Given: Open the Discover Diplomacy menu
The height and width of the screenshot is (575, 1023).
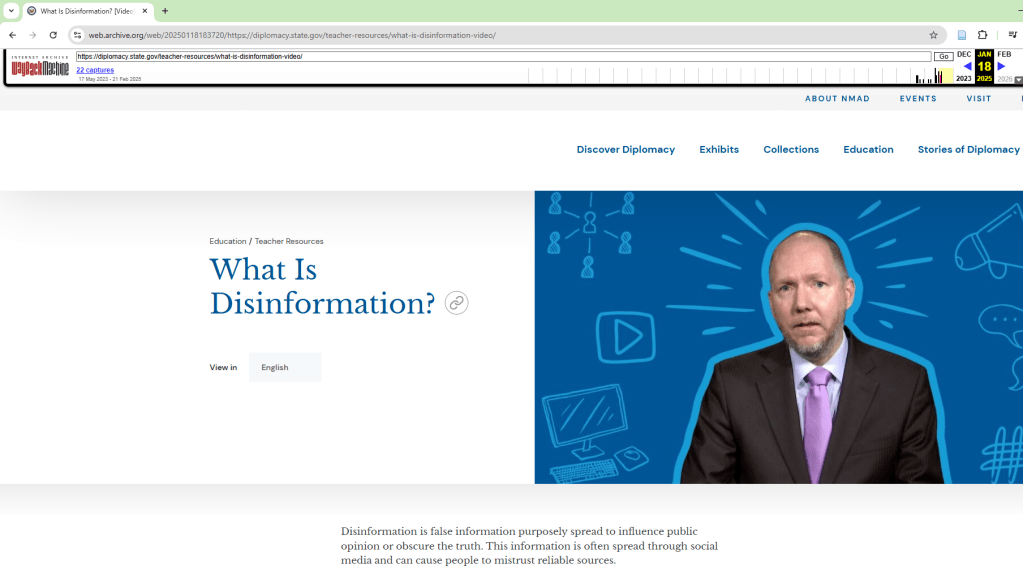Looking at the screenshot, I should pos(625,150).
